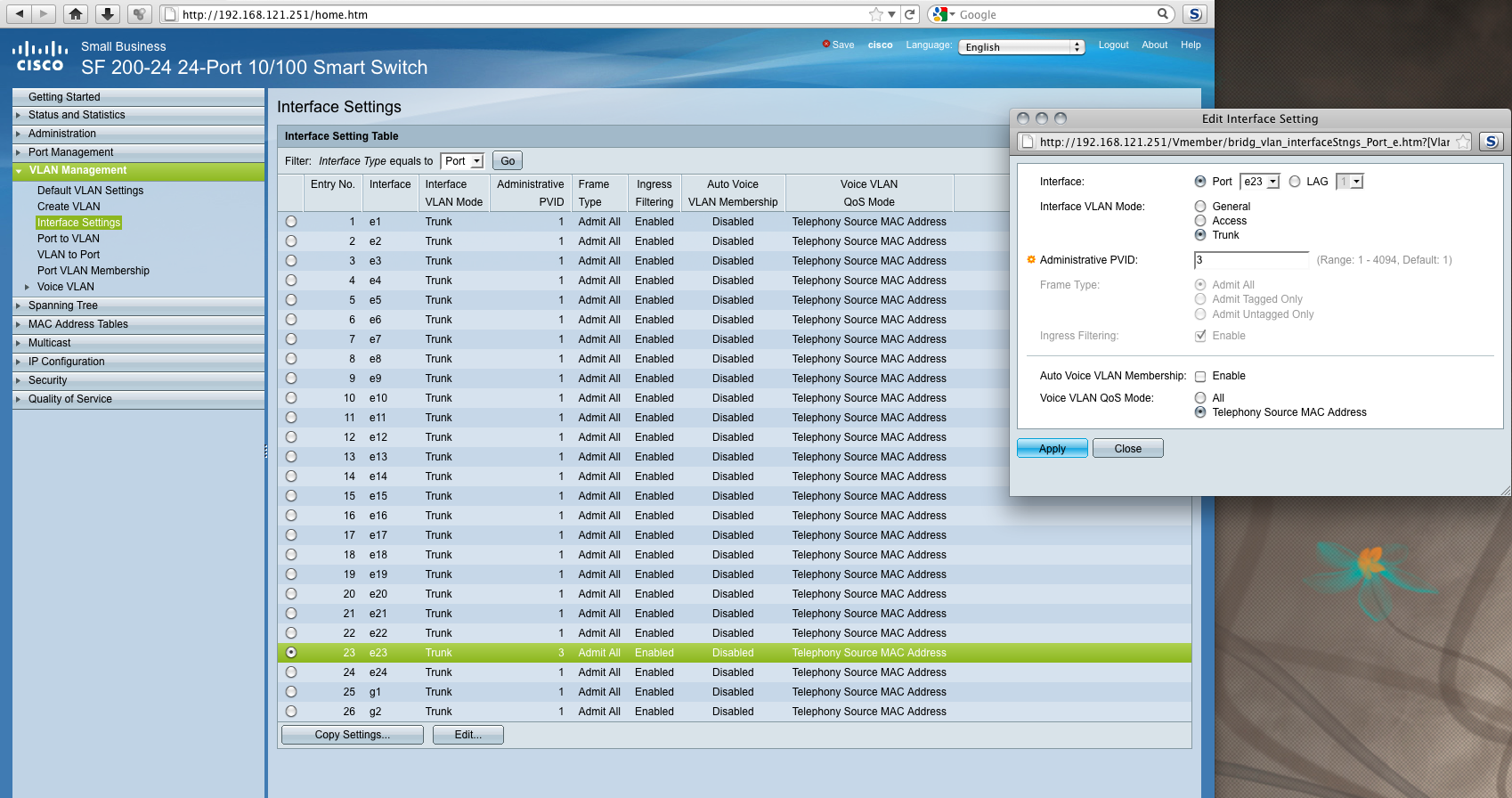This screenshot has height=798, width=1512.
Task: Click the red Save icon in Cisco header
Action: [826, 45]
